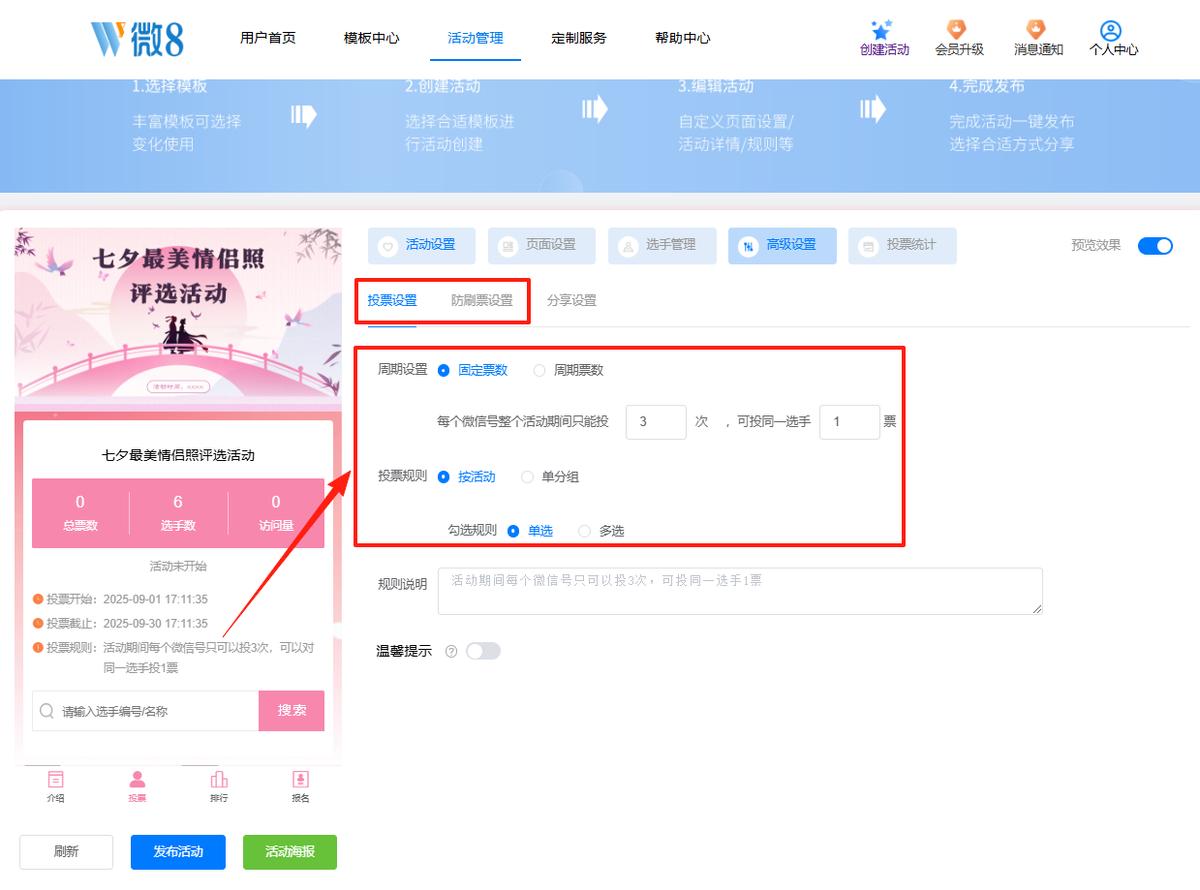Click the green 活动海报 button
The width and height of the screenshot is (1200, 890).
[290, 852]
